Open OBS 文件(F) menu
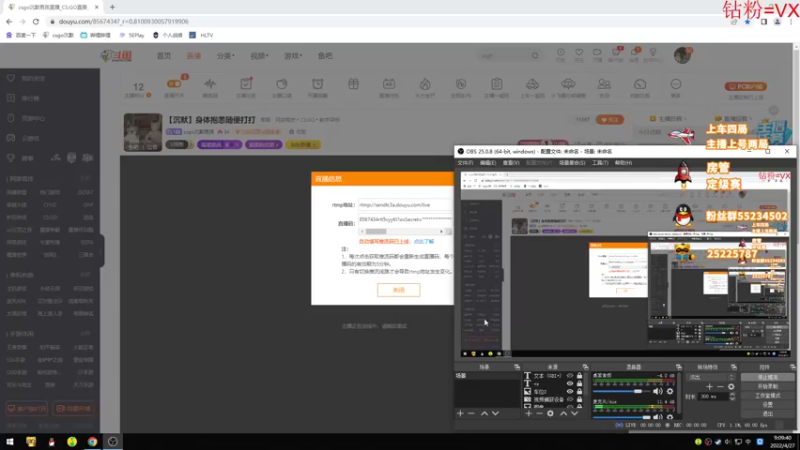Image resolution: width=800 pixels, height=450 pixels. pyautogui.click(x=465, y=163)
